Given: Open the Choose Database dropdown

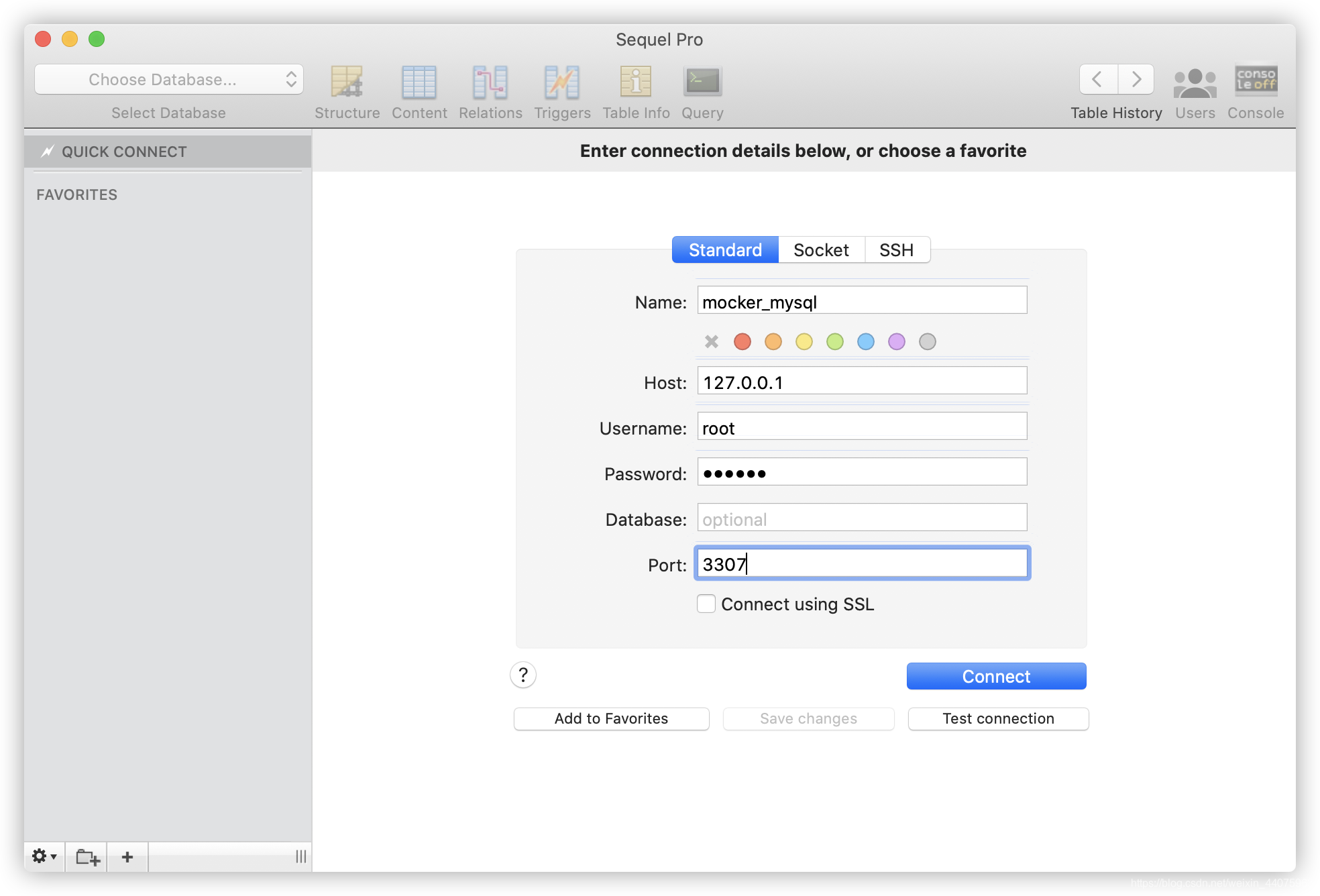Looking at the screenshot, I should [169, 80].
